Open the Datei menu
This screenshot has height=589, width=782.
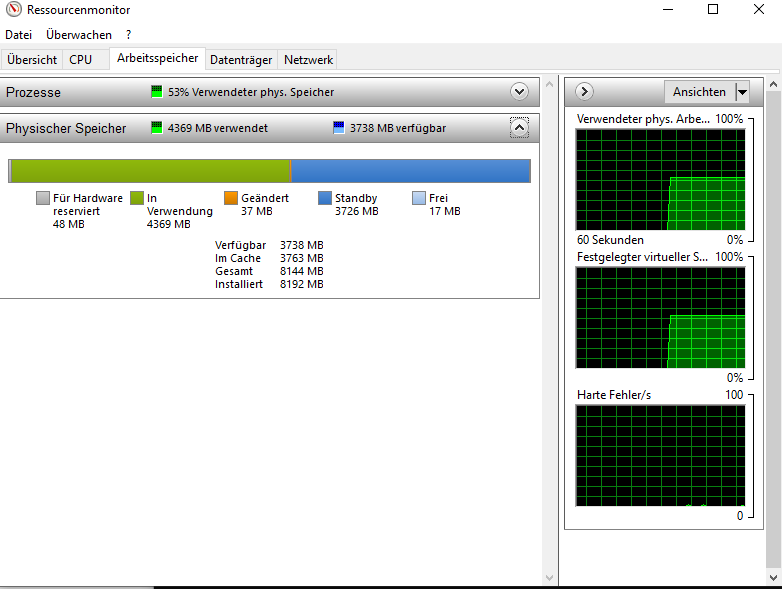18,35
